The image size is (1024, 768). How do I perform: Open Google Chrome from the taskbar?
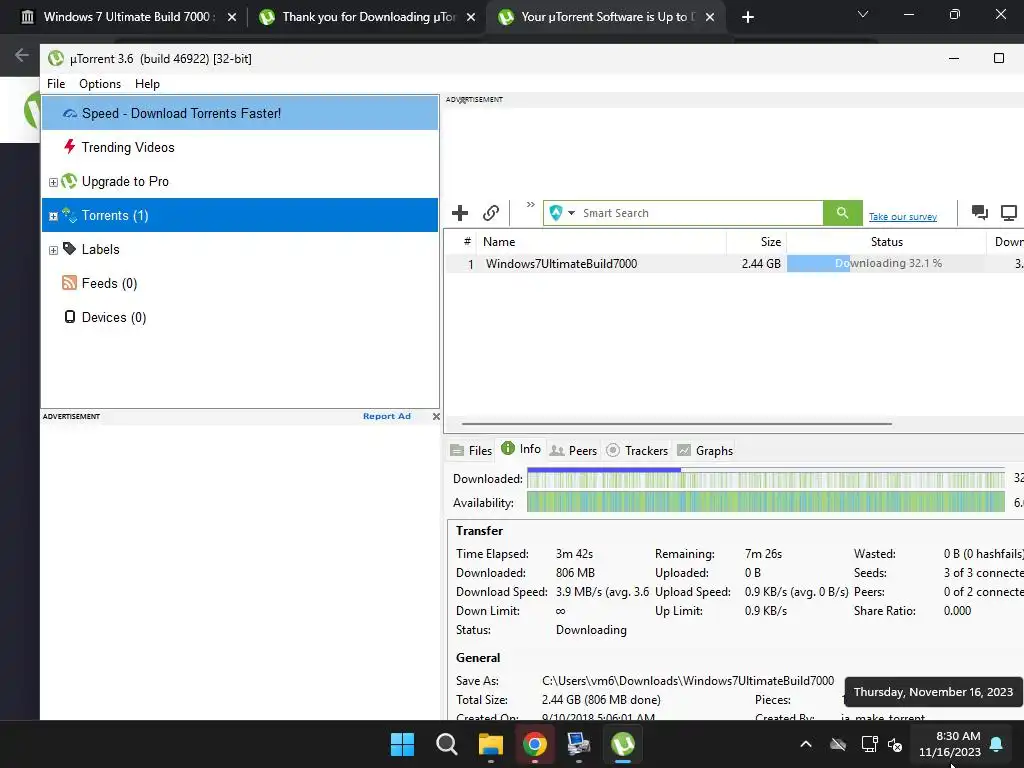[534, 744]
